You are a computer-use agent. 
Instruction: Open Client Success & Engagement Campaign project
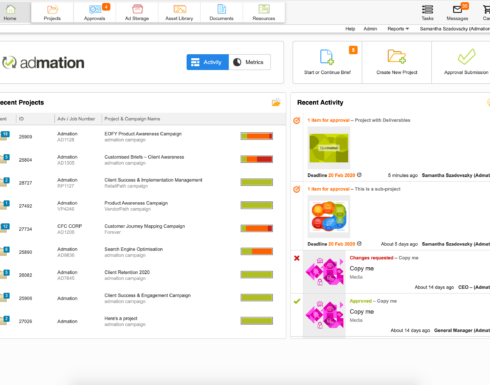click(147, 295)
